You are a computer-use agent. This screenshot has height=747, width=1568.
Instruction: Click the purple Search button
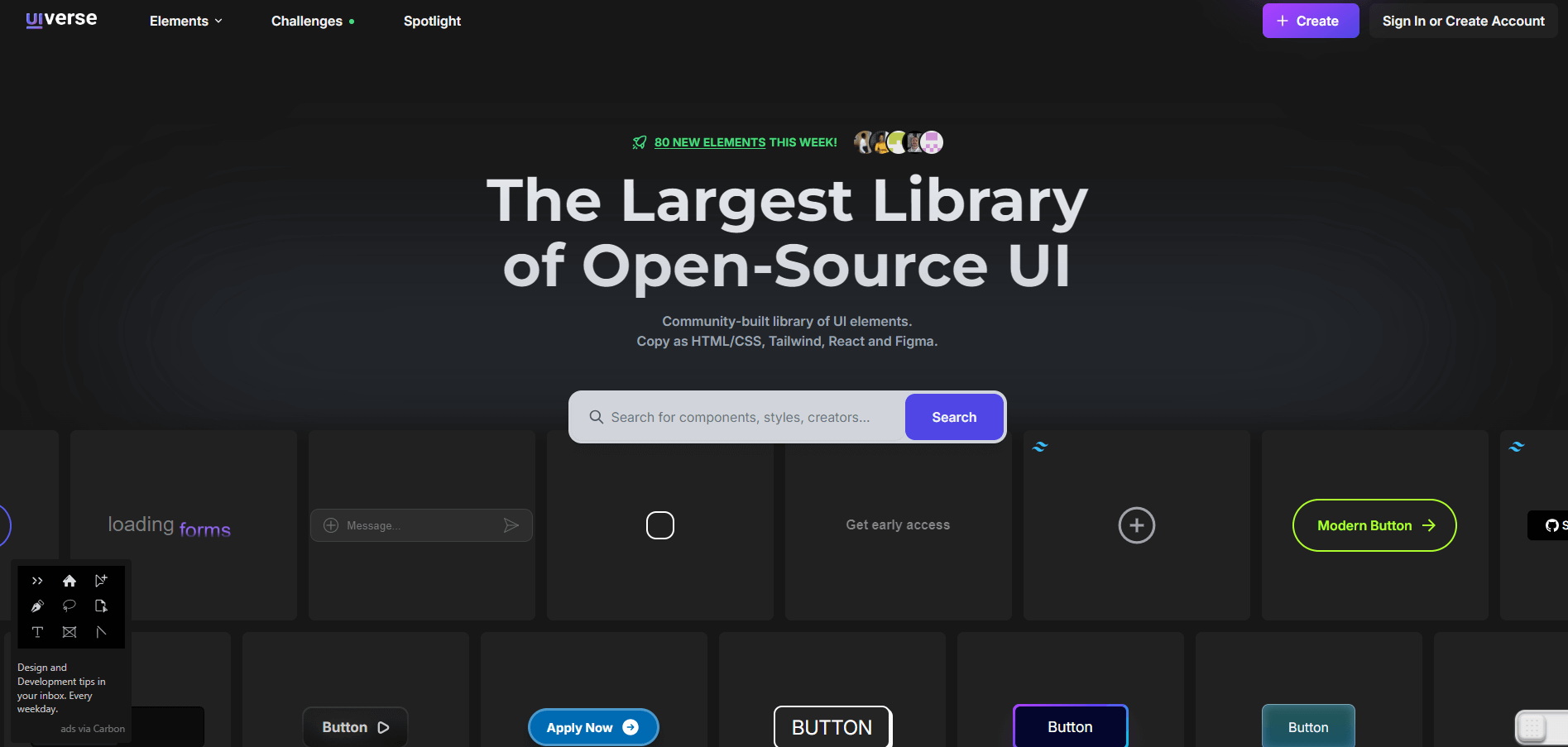pyautogui.click(x=954, y=417)
